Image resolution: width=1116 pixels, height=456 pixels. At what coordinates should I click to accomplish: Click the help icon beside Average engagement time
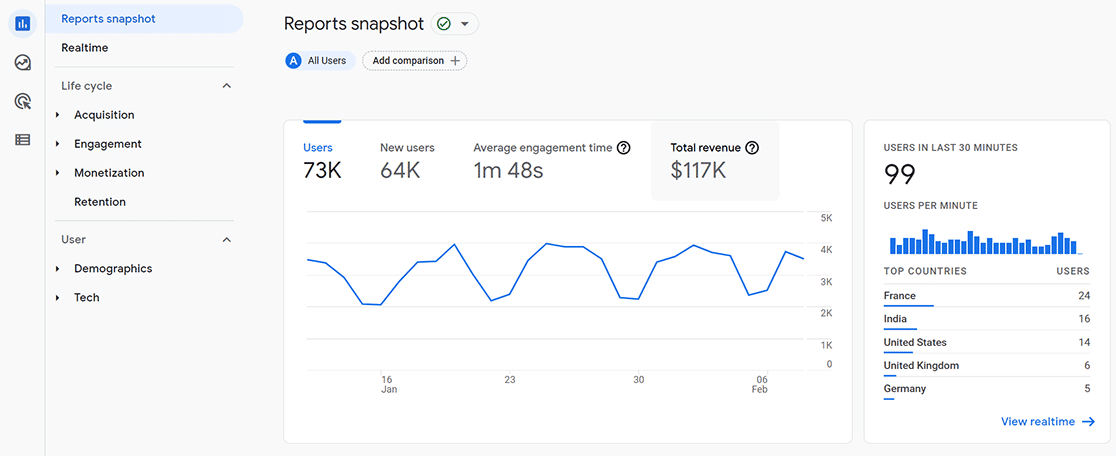(x=623, y=148)
